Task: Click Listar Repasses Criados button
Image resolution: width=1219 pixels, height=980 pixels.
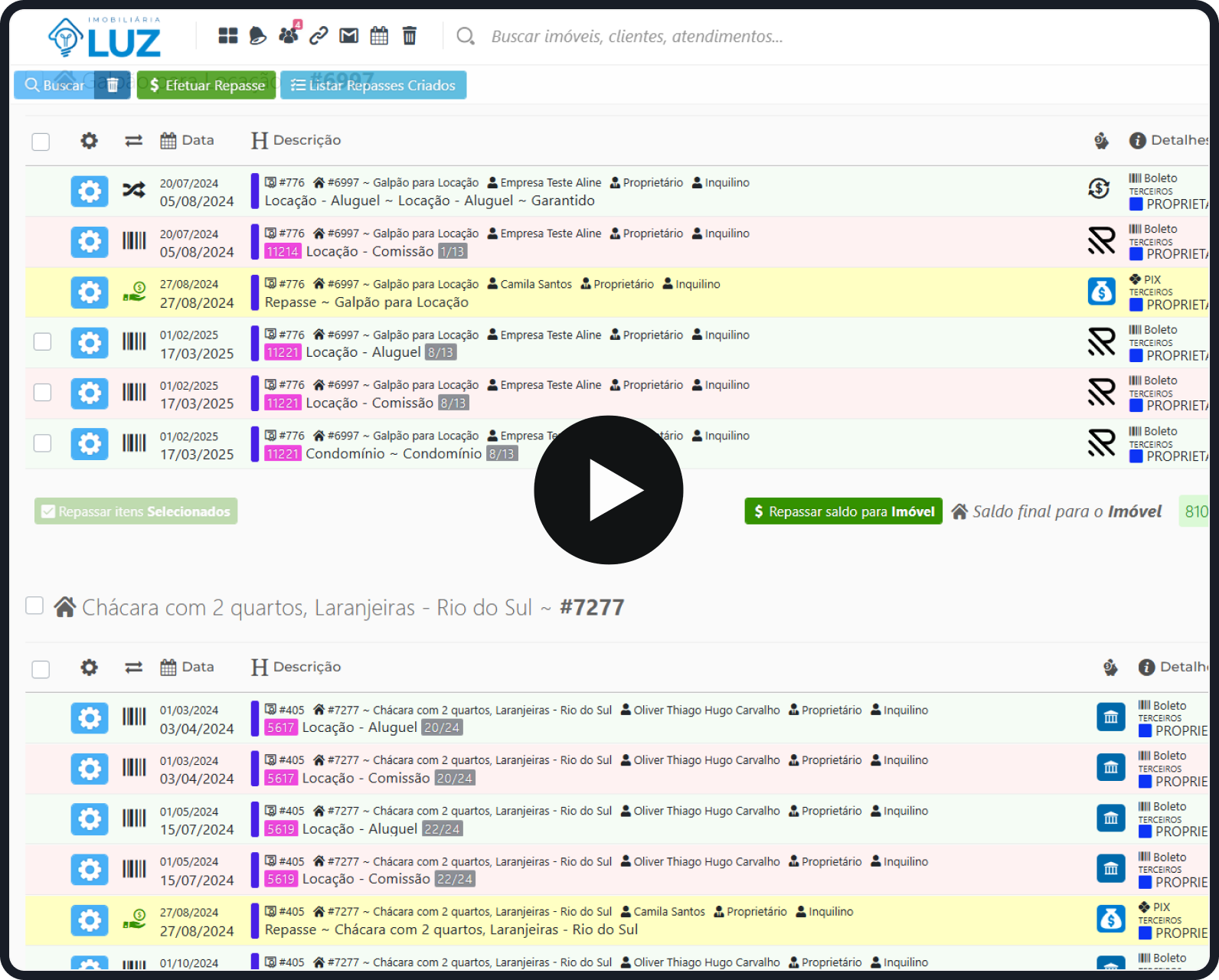Action: [x=373, y=85]
